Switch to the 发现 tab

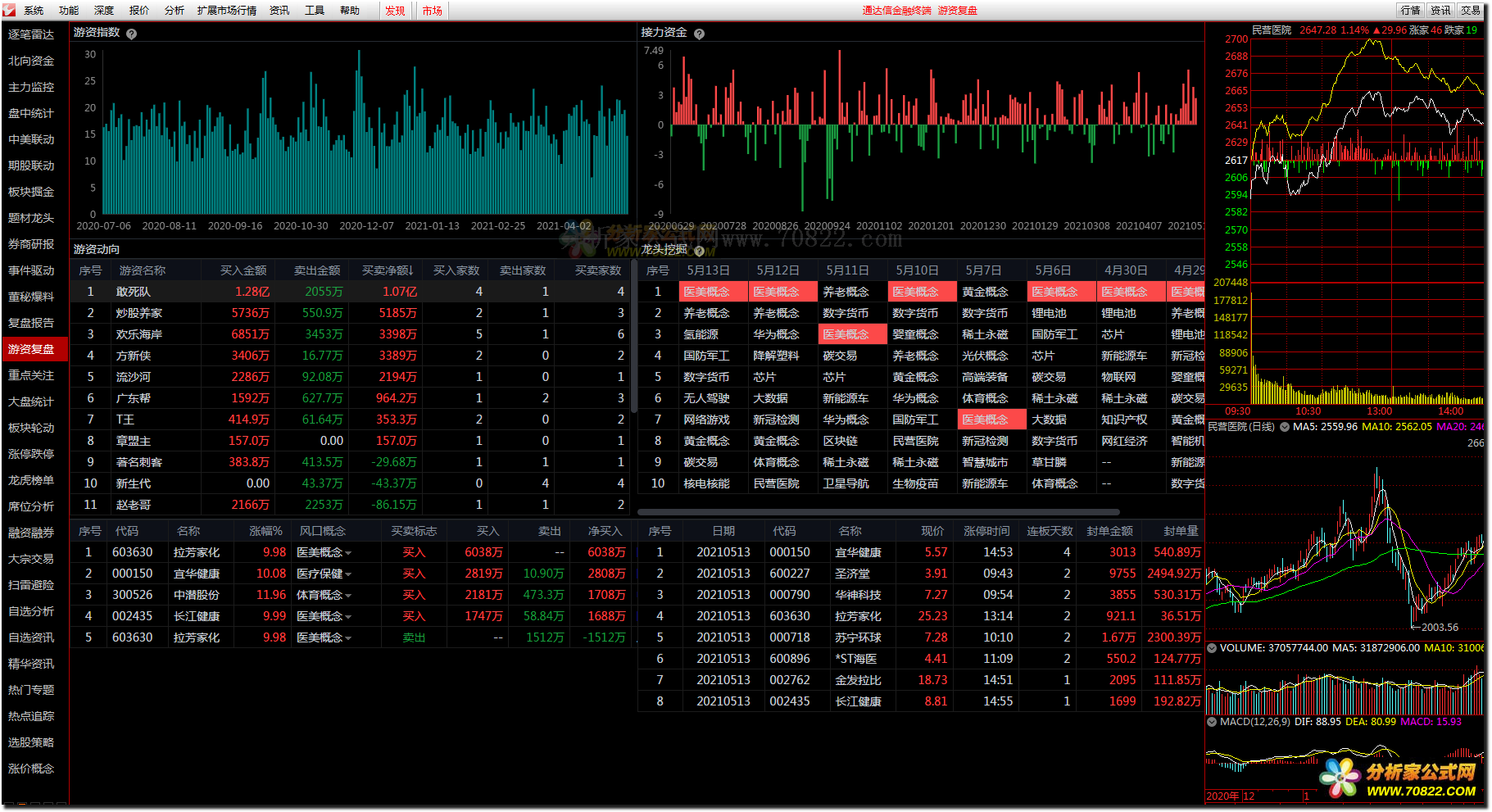click(x=395, y=11)
